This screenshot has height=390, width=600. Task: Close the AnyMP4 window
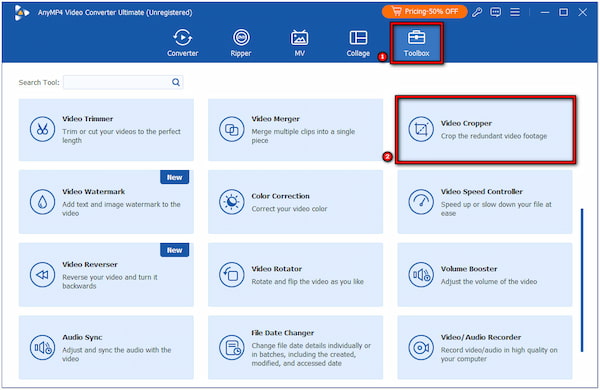point(582,12)
